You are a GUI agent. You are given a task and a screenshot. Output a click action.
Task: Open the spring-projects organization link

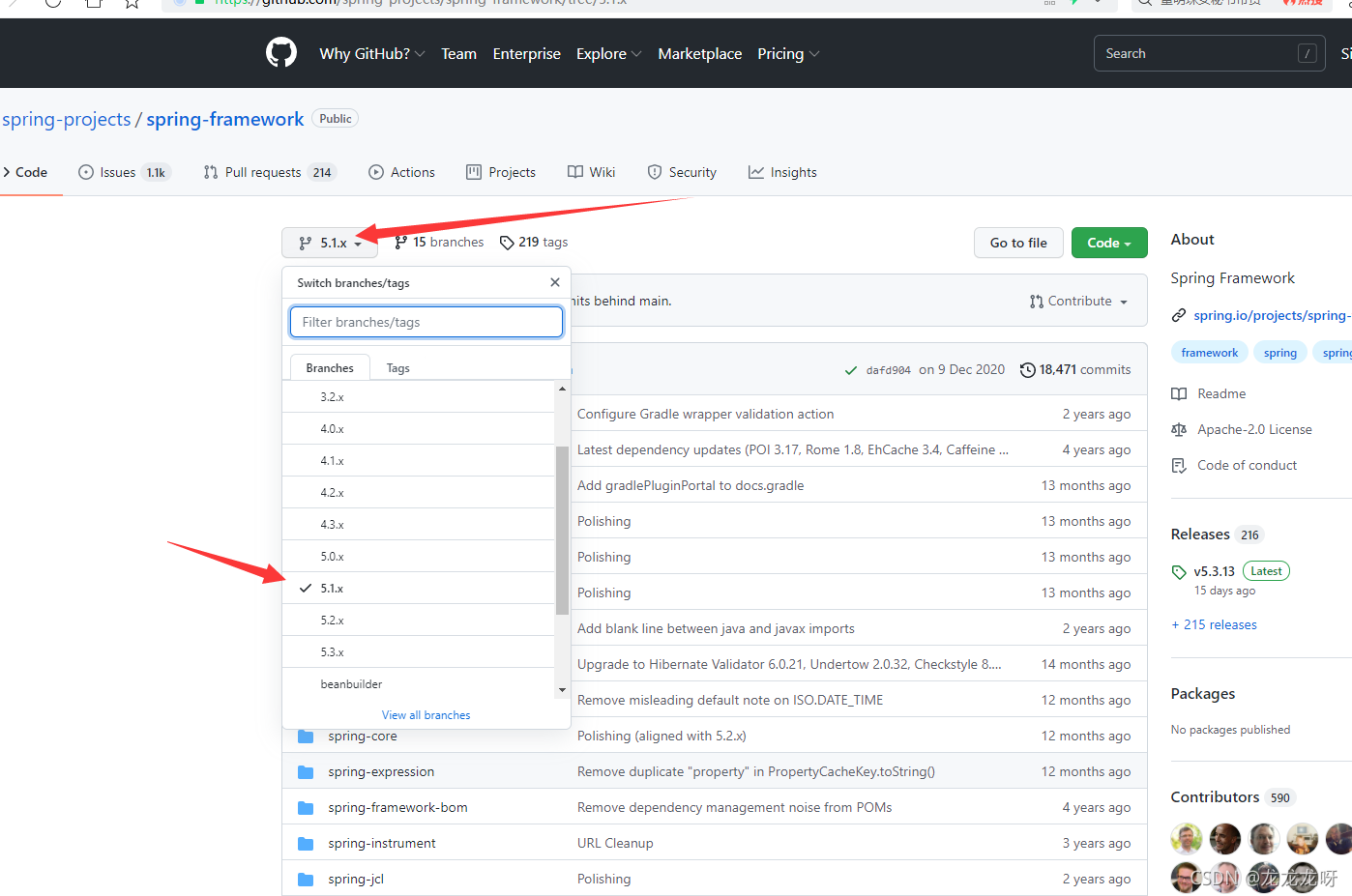(66, 119)
